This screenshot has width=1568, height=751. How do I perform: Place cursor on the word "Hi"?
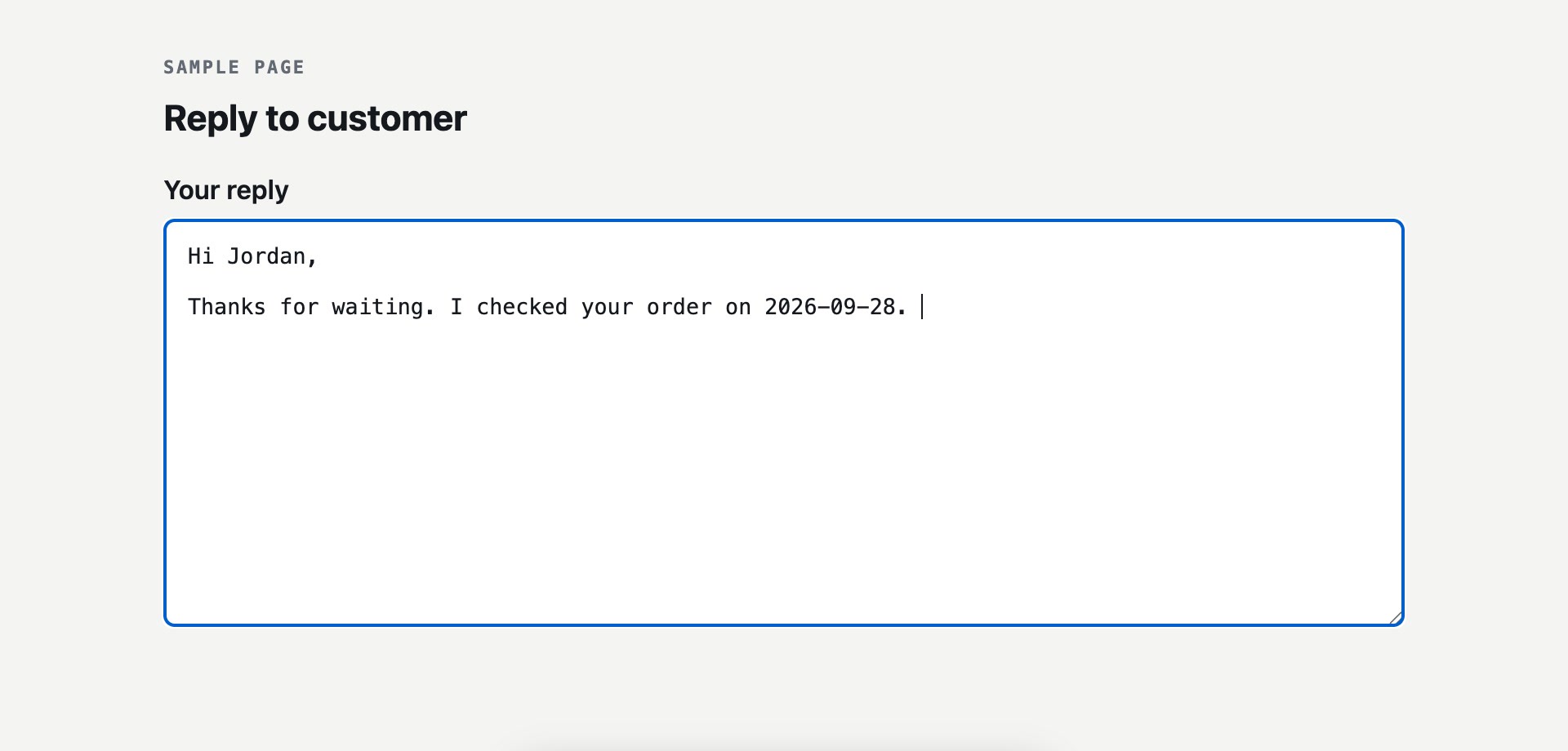[201, 256]
